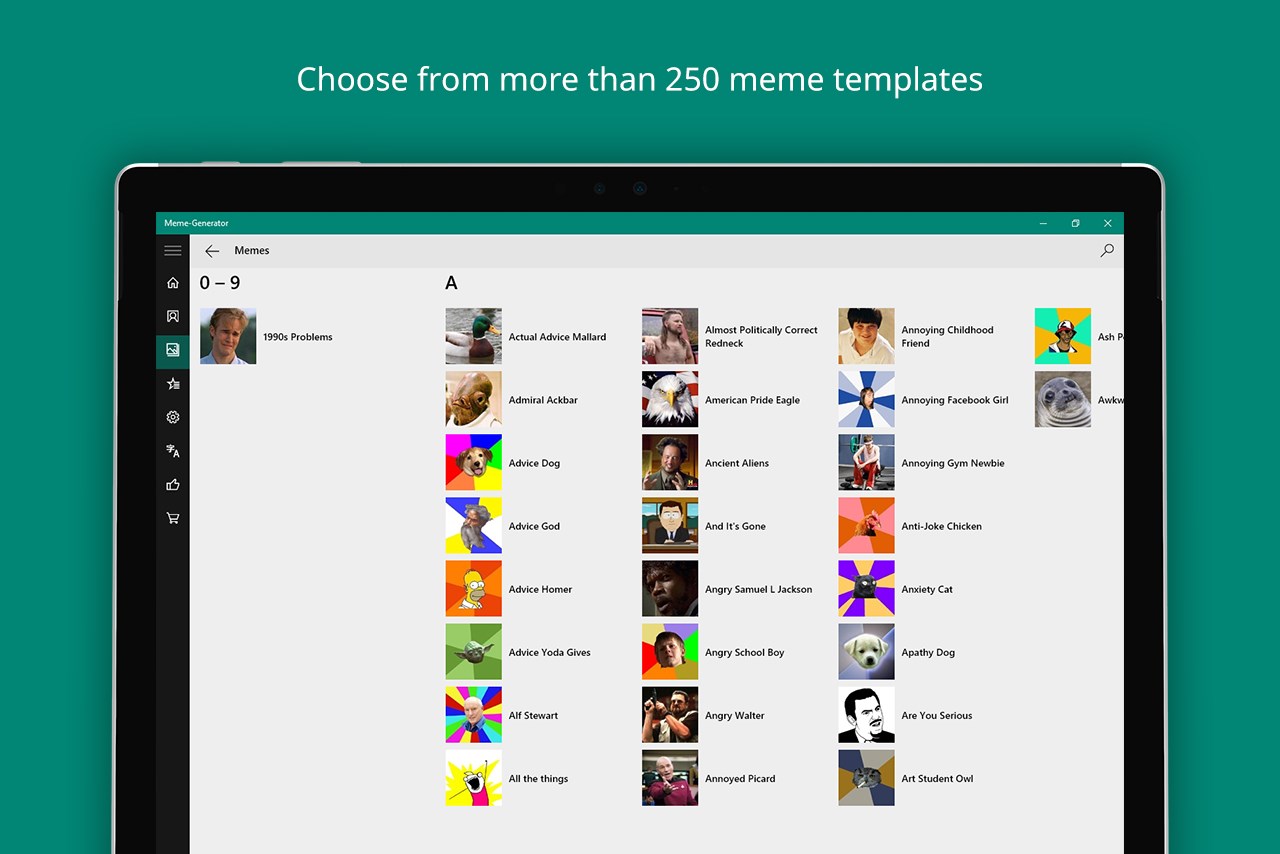The image size is (1280, 854).
Task: Pick the Advice God thumbnail
Action: click(x=474, y=525)
